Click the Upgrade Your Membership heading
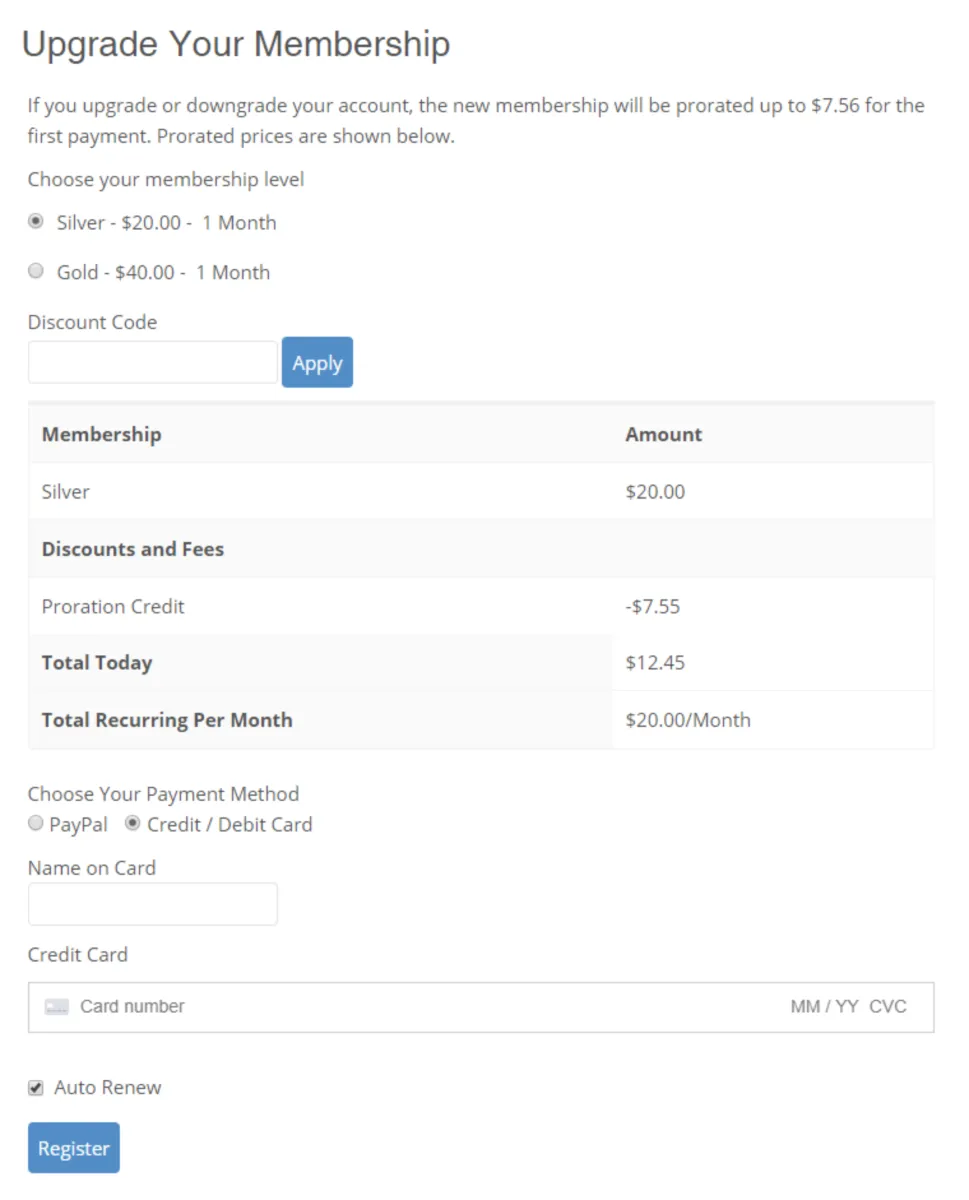 [236, 45]
